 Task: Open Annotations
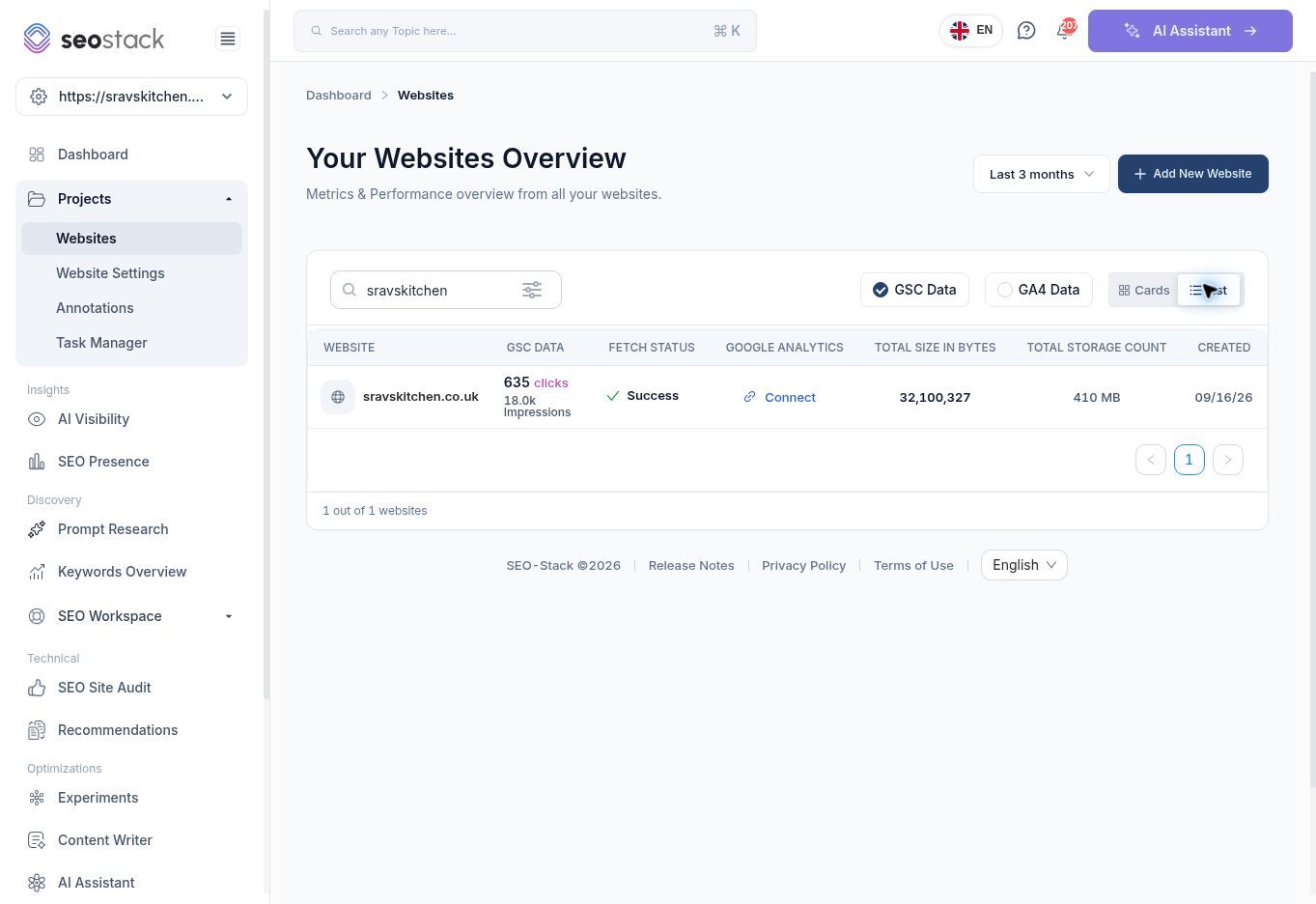pyautogui.click(x=131, y=308)
